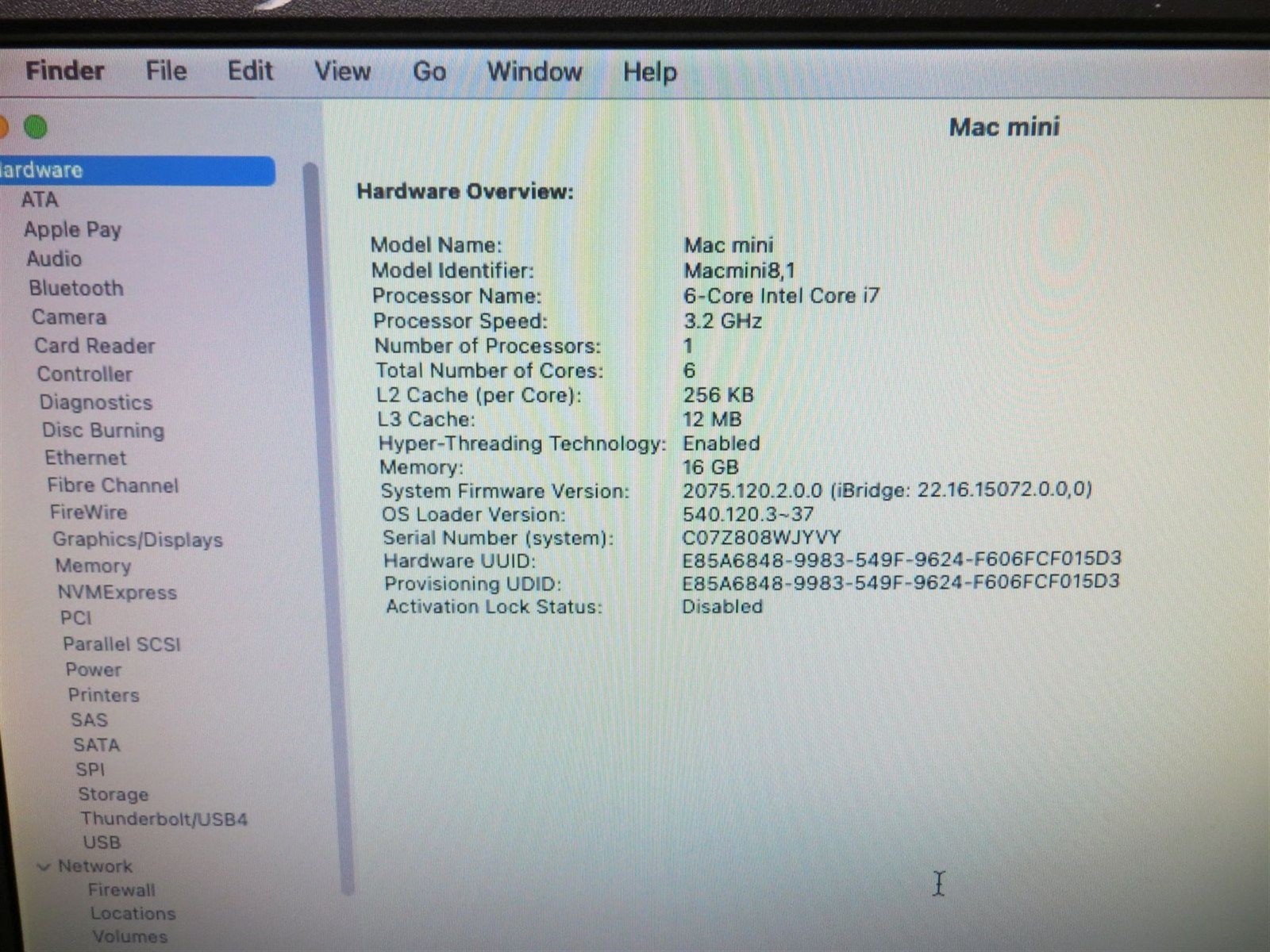
Task: Click the System Firmware Version value
Action: point(887,489)
